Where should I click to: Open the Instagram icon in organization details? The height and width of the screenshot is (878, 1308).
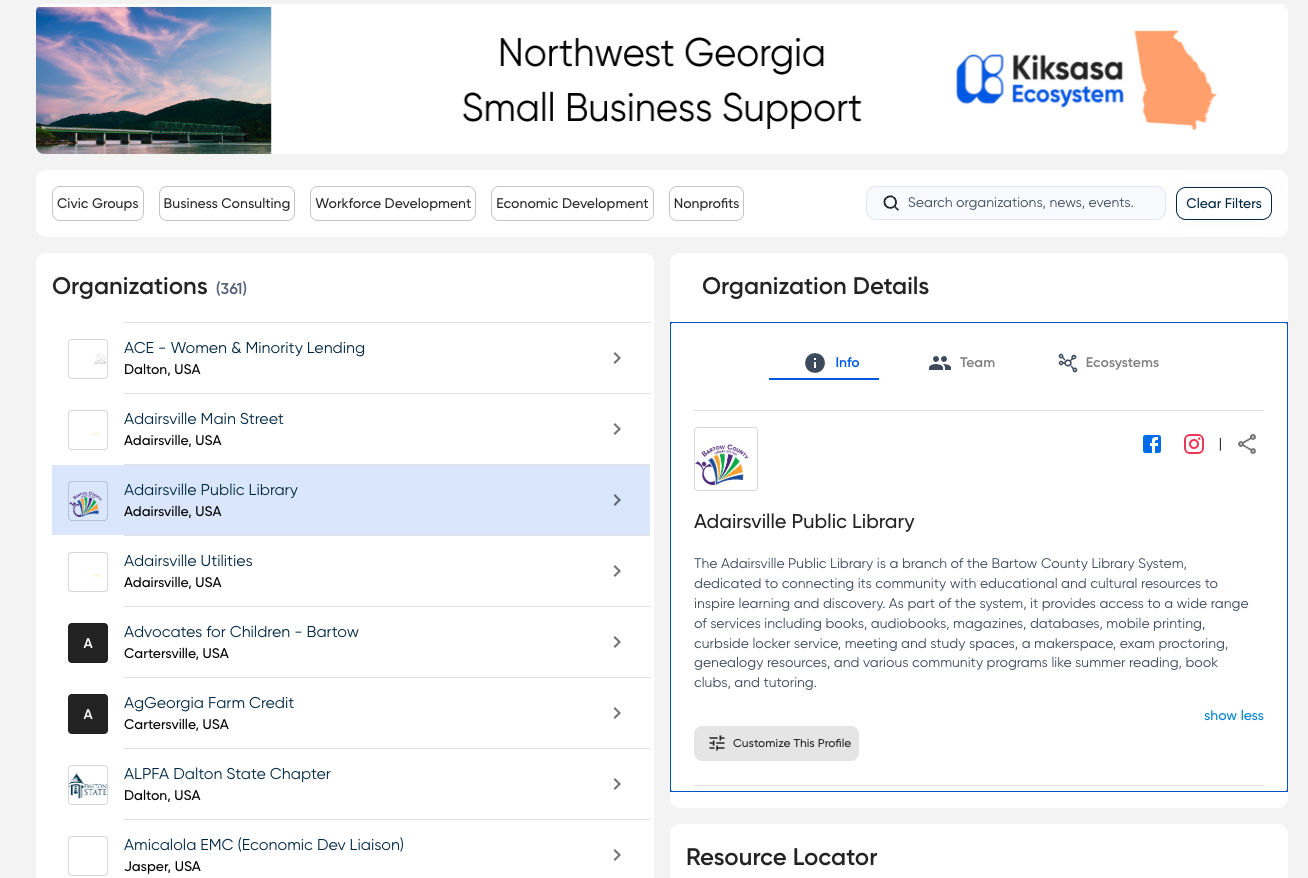pos(1194,444)
